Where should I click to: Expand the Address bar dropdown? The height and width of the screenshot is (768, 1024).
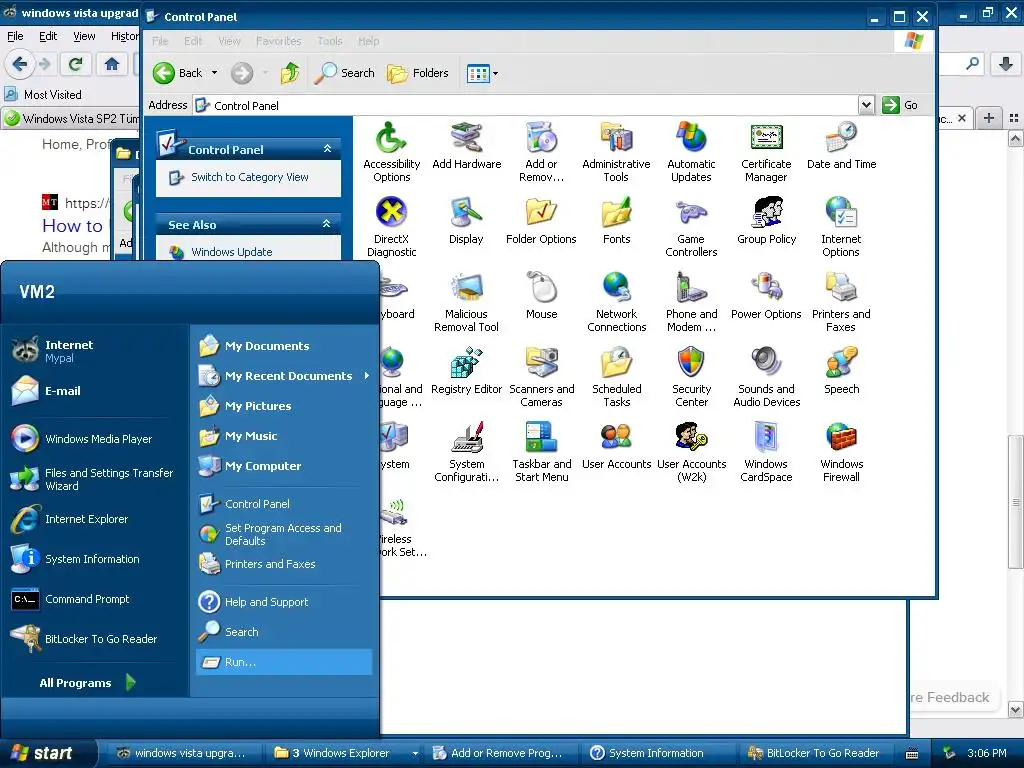pos(865,104)
